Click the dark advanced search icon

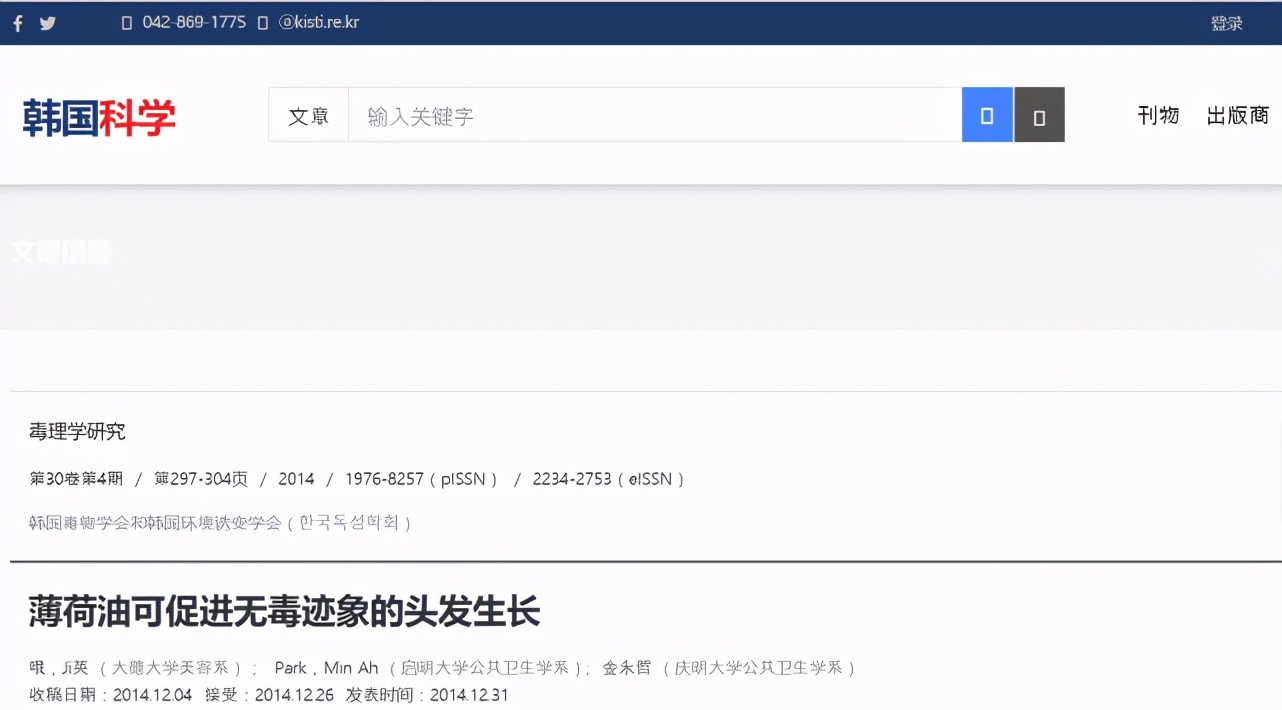point(1039,114)
